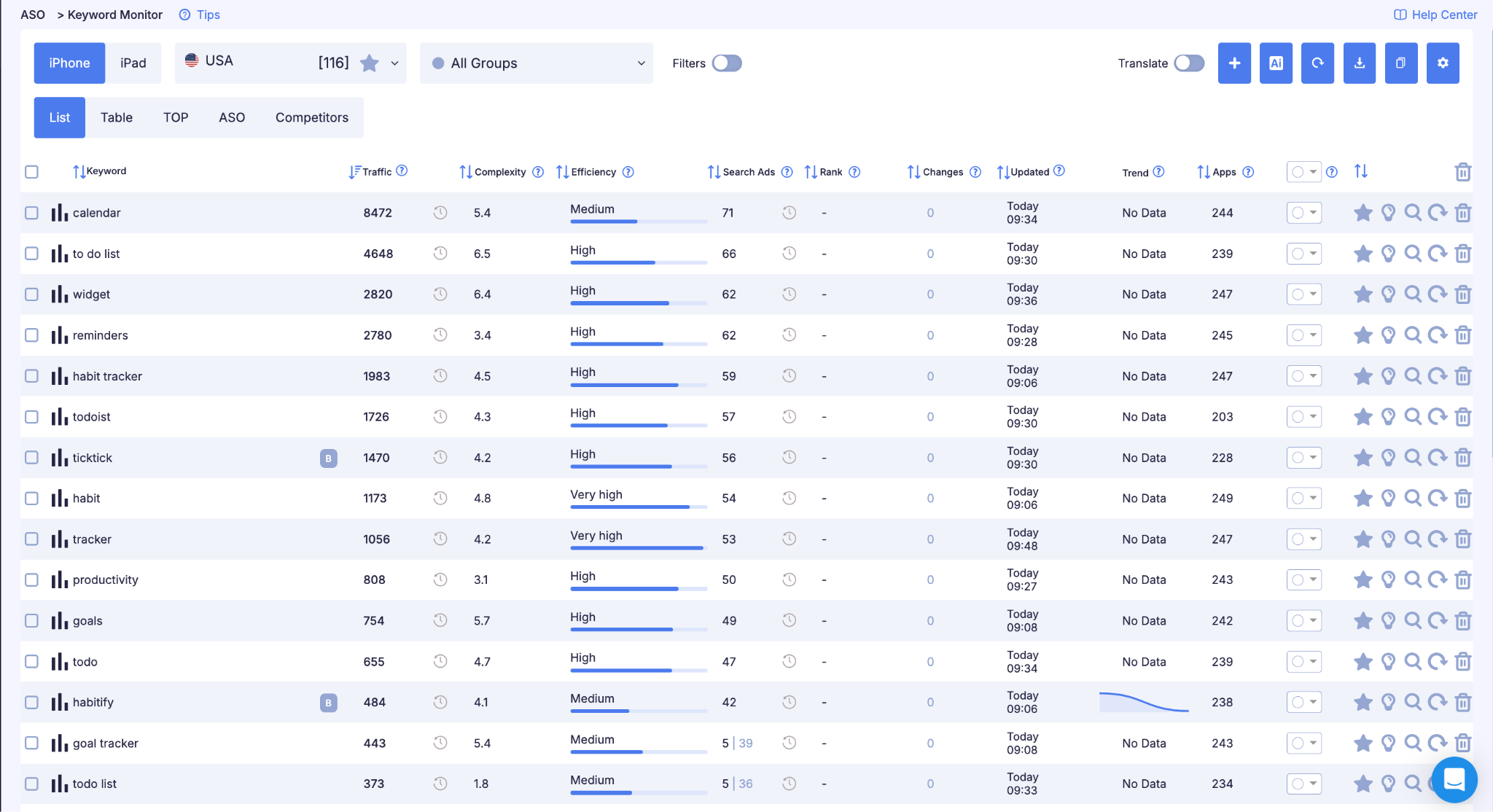Open the Help Center link

point(1435,15)
